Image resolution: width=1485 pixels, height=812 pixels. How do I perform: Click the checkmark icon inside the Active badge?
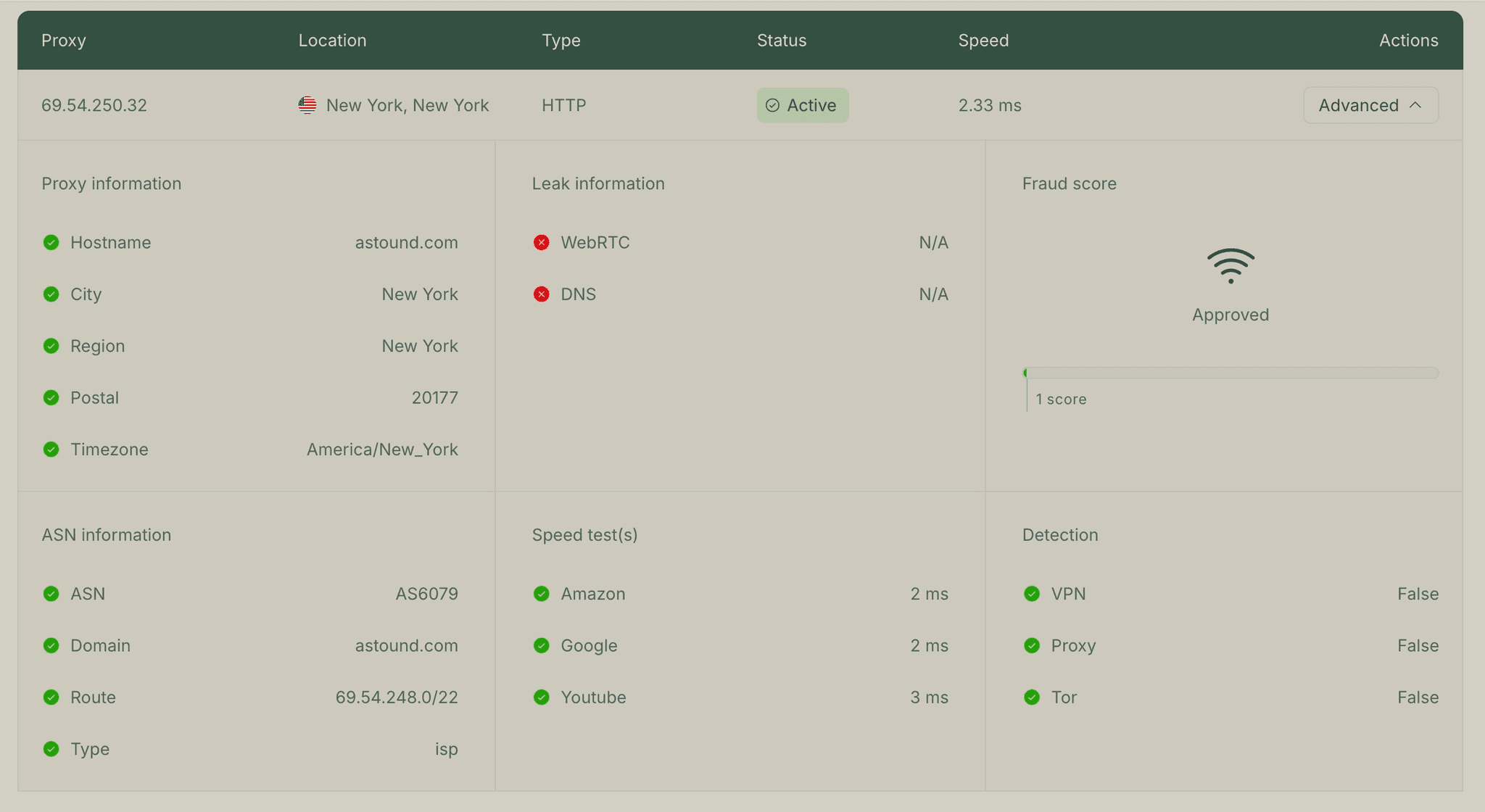pos(773,105)
